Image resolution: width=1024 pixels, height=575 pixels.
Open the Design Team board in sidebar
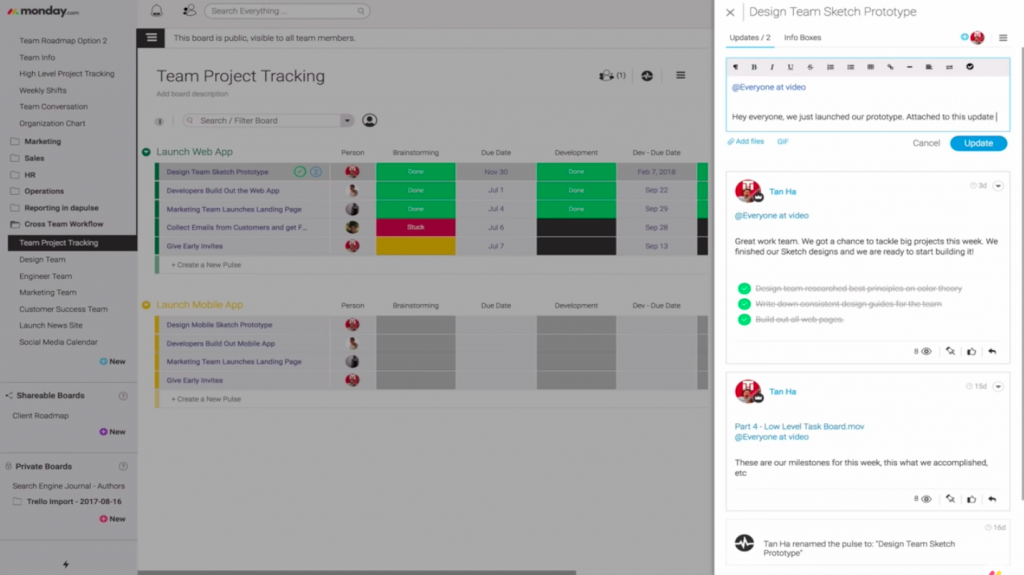pyautogui.click(x=42, y=259)
